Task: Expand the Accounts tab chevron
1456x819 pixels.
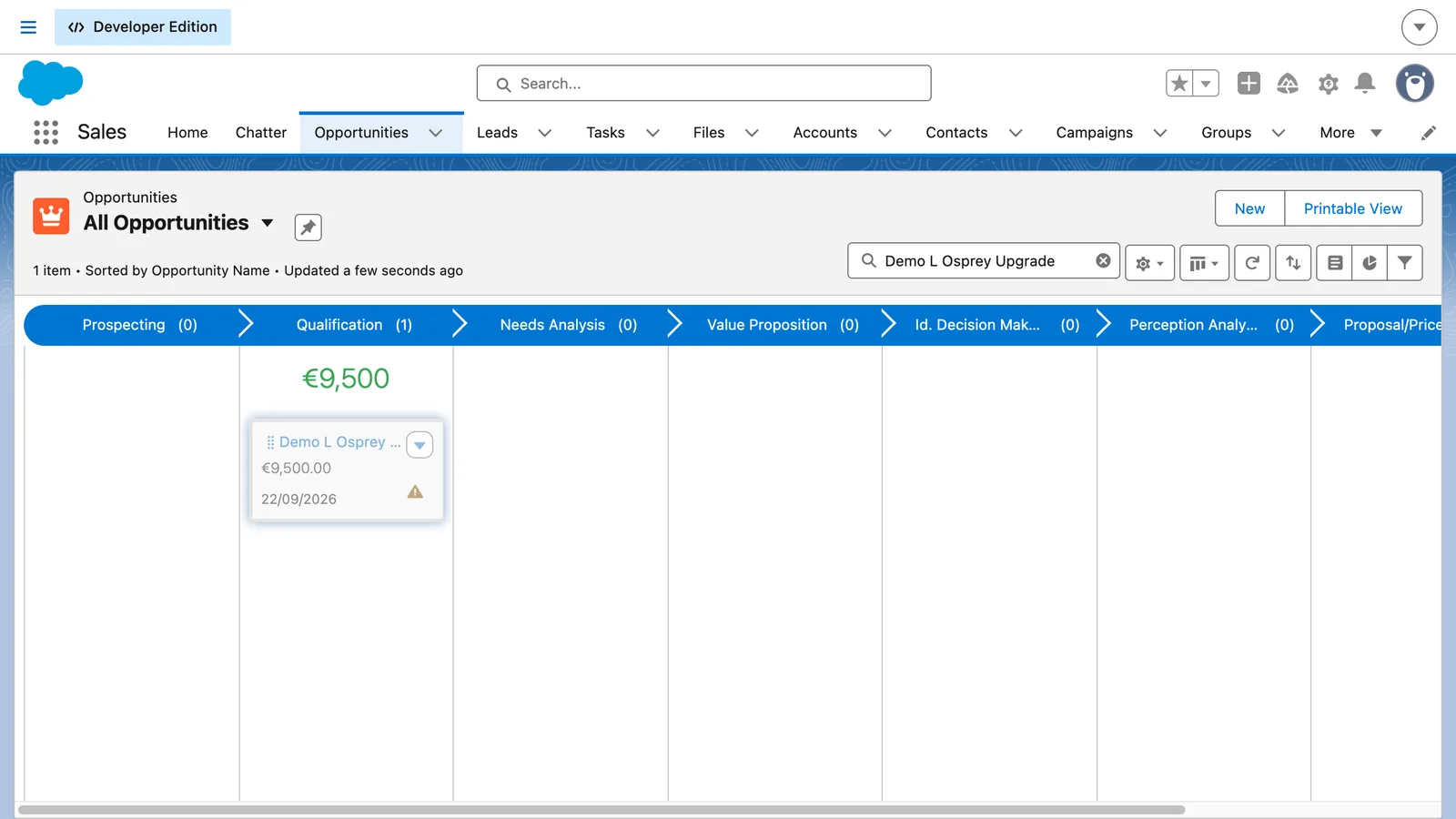Action: (x=885, y=133)
